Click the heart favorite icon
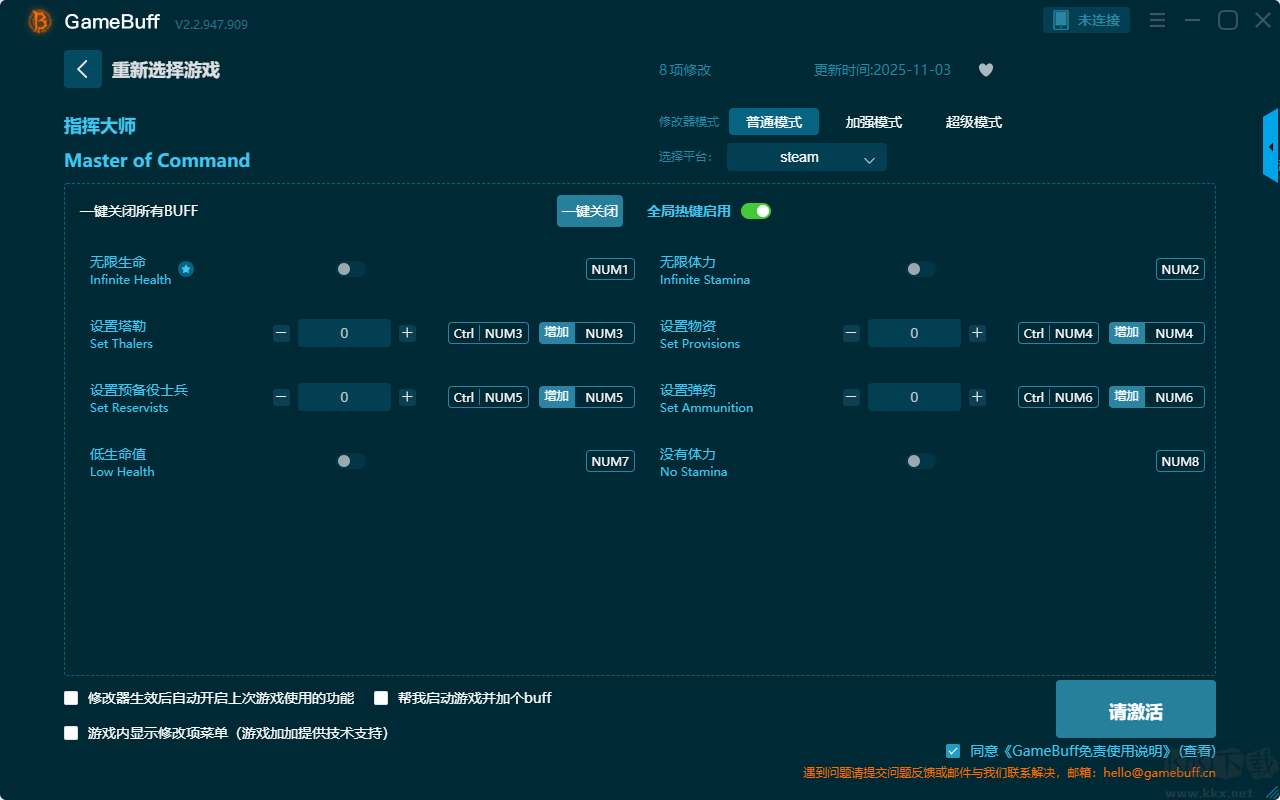 (x=986, y=70)
